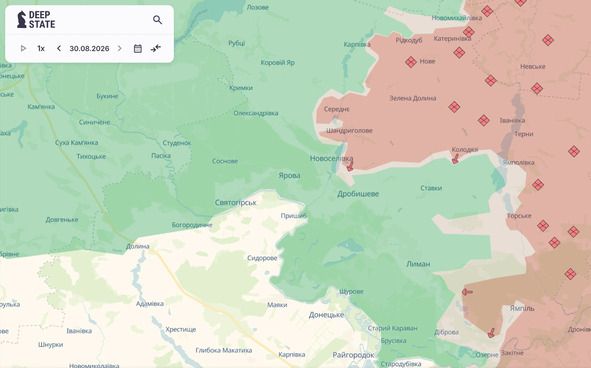The width and height of the screenshot is (591, 368).
Task: Click the unit diamond marker below Зелена Долина
Action: [454, 107]
